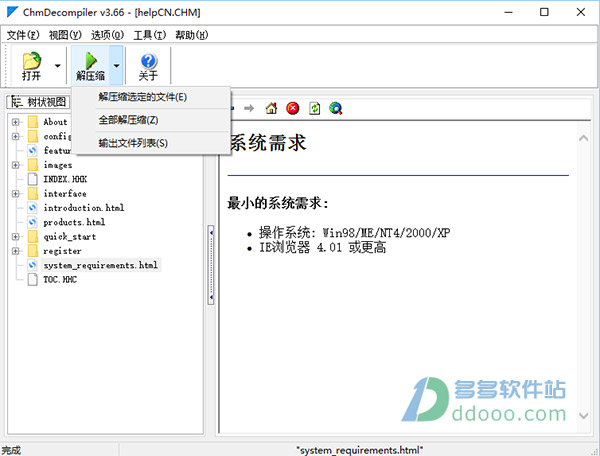Select products.html in the tree
The height and width of the screenshot is (456, 600).
74,222
